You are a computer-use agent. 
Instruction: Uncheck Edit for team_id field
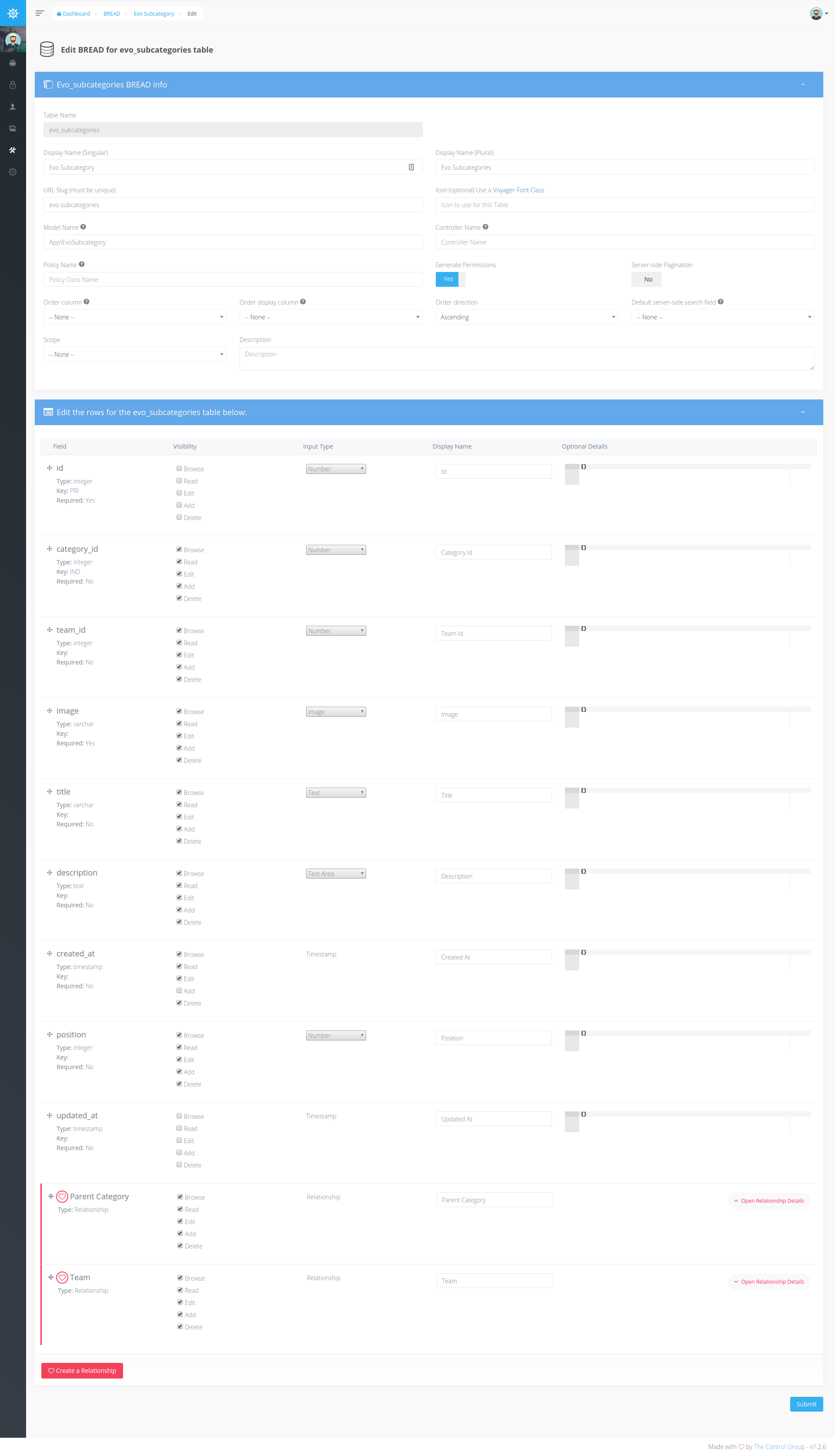pos(179,654)
